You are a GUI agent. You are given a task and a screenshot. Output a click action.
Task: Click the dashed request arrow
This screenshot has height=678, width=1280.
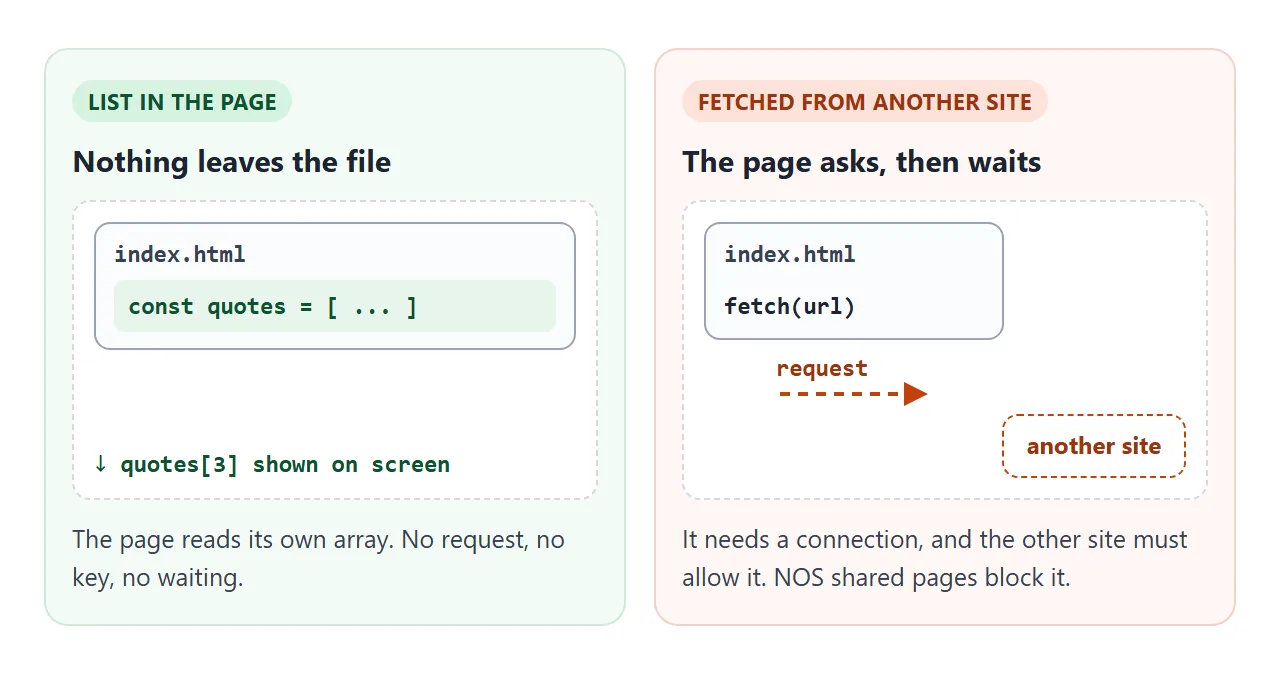(853, 394)
